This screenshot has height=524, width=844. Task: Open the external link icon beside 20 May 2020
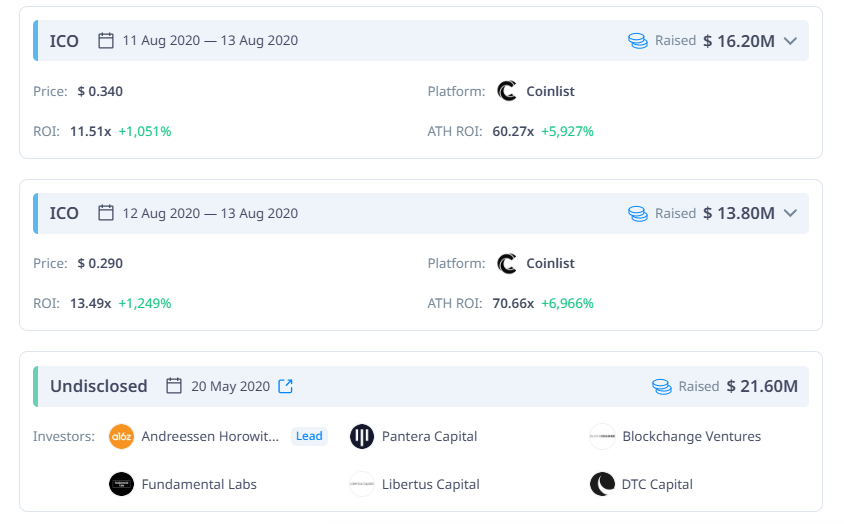click(x=285, y=386)
